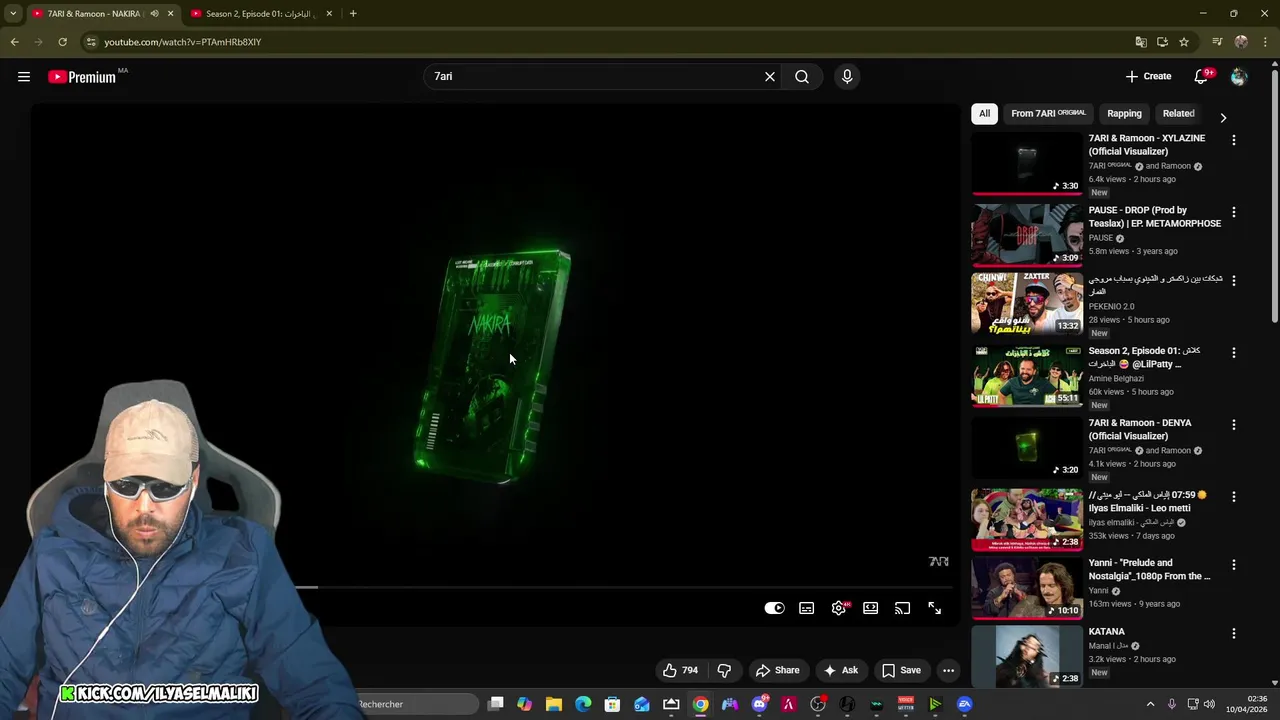
Task: Mute the 7ARI & Ramoon tab audio
Action: [x=154, y=14]
